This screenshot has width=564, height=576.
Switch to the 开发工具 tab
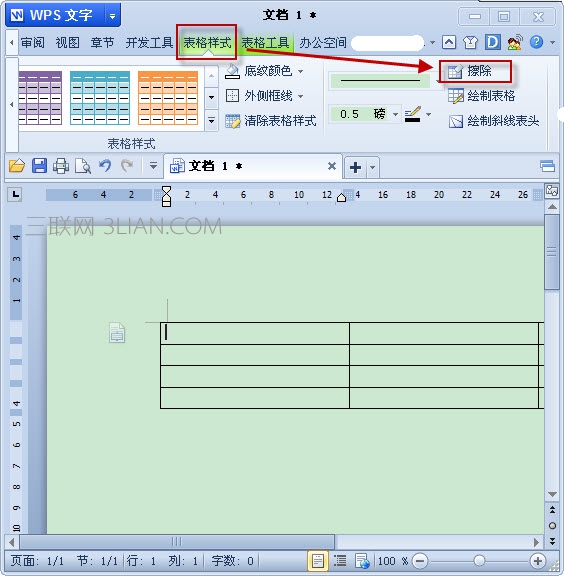[x=149, y=43]
